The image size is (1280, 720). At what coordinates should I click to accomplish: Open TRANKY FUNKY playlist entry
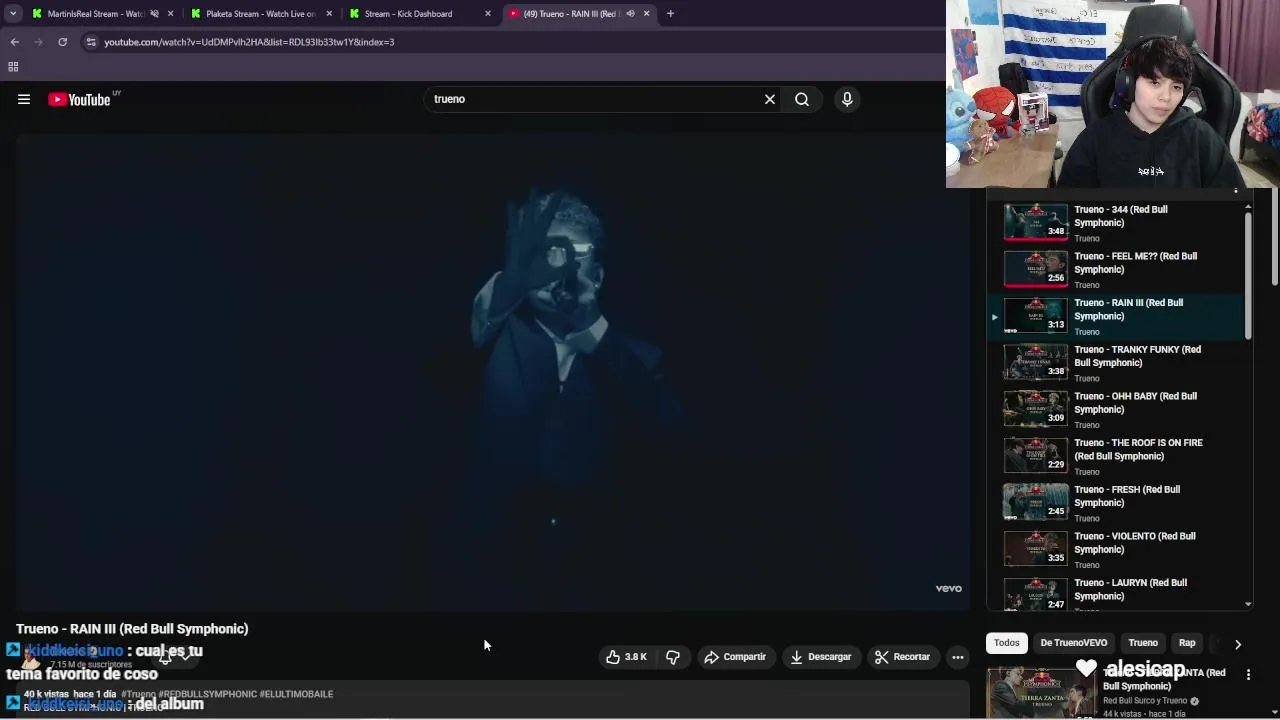pos(1115,362)
